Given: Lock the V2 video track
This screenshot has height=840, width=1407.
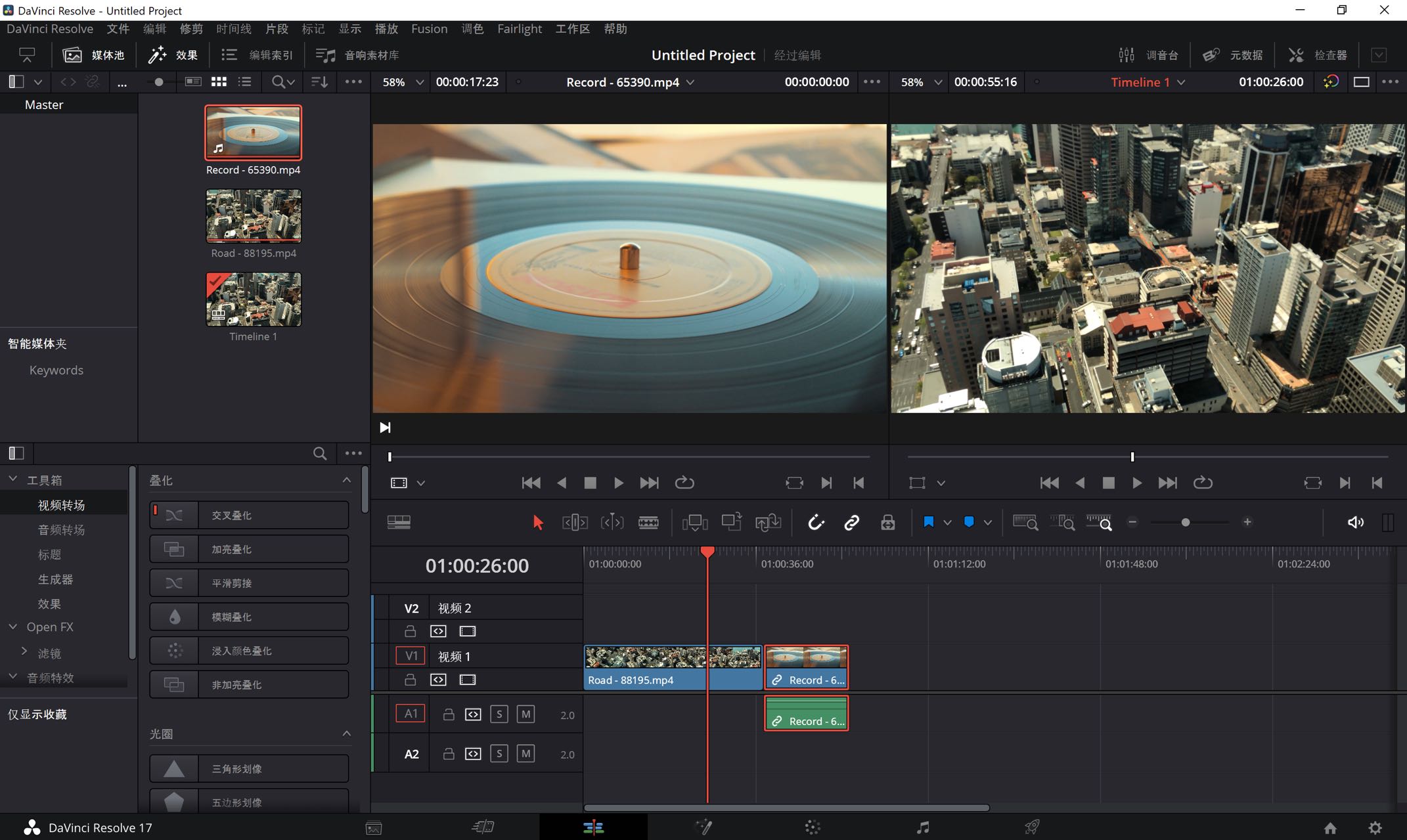Looking at the screenshot, I should click(x=410, y=631).
